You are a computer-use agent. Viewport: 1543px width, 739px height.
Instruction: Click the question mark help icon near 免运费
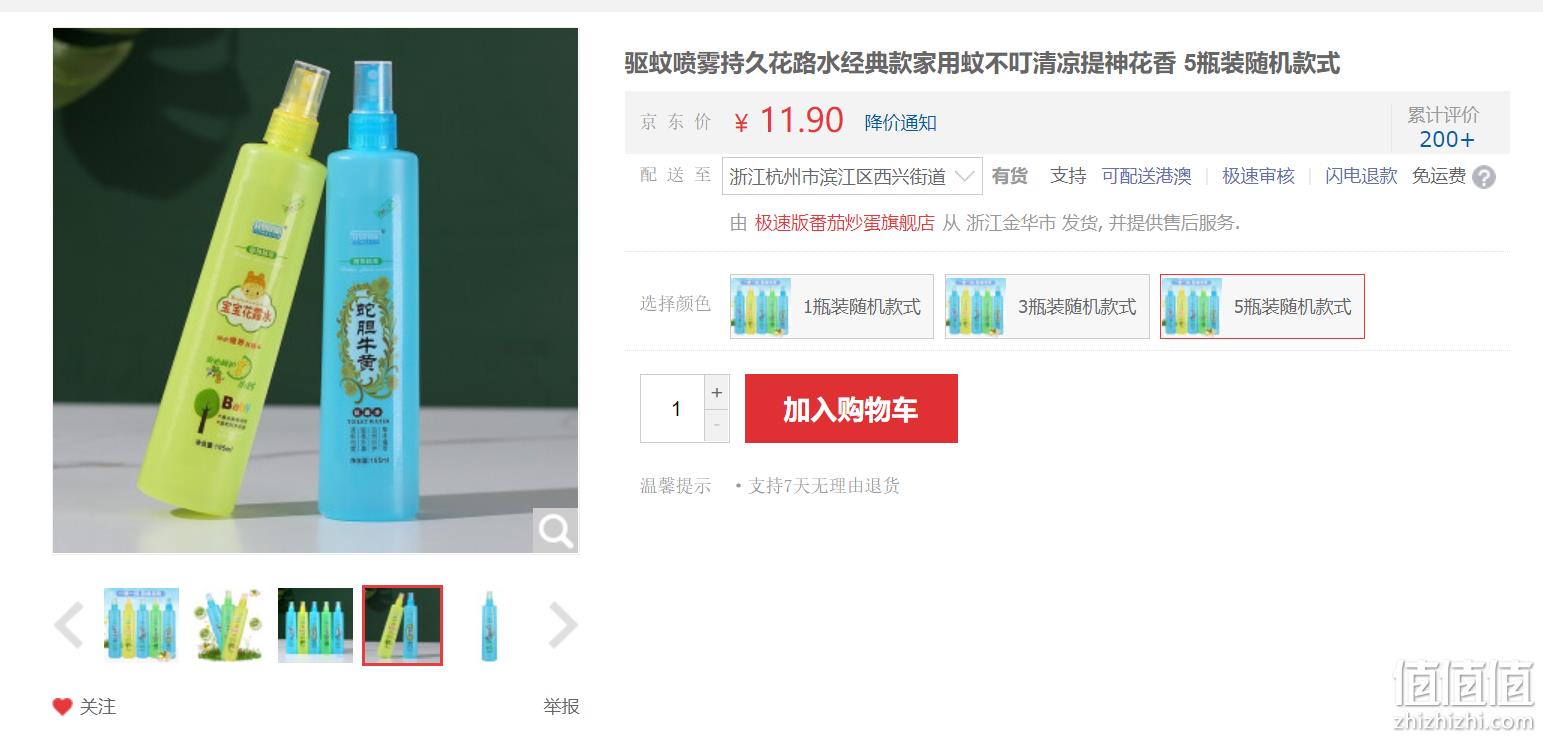(x=1484, y=177)
